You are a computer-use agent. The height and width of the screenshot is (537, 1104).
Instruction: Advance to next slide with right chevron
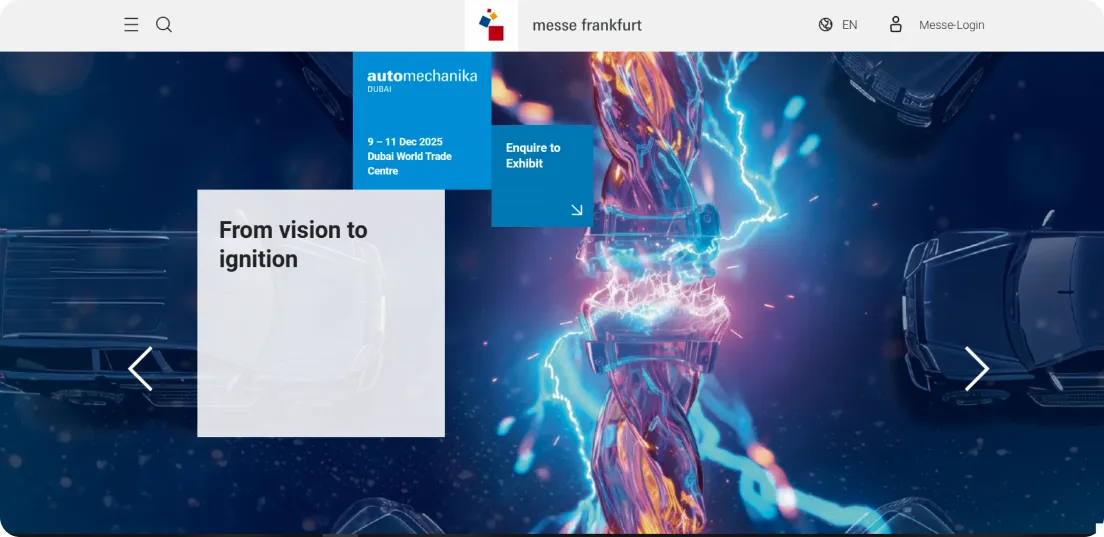coord(976,369)
